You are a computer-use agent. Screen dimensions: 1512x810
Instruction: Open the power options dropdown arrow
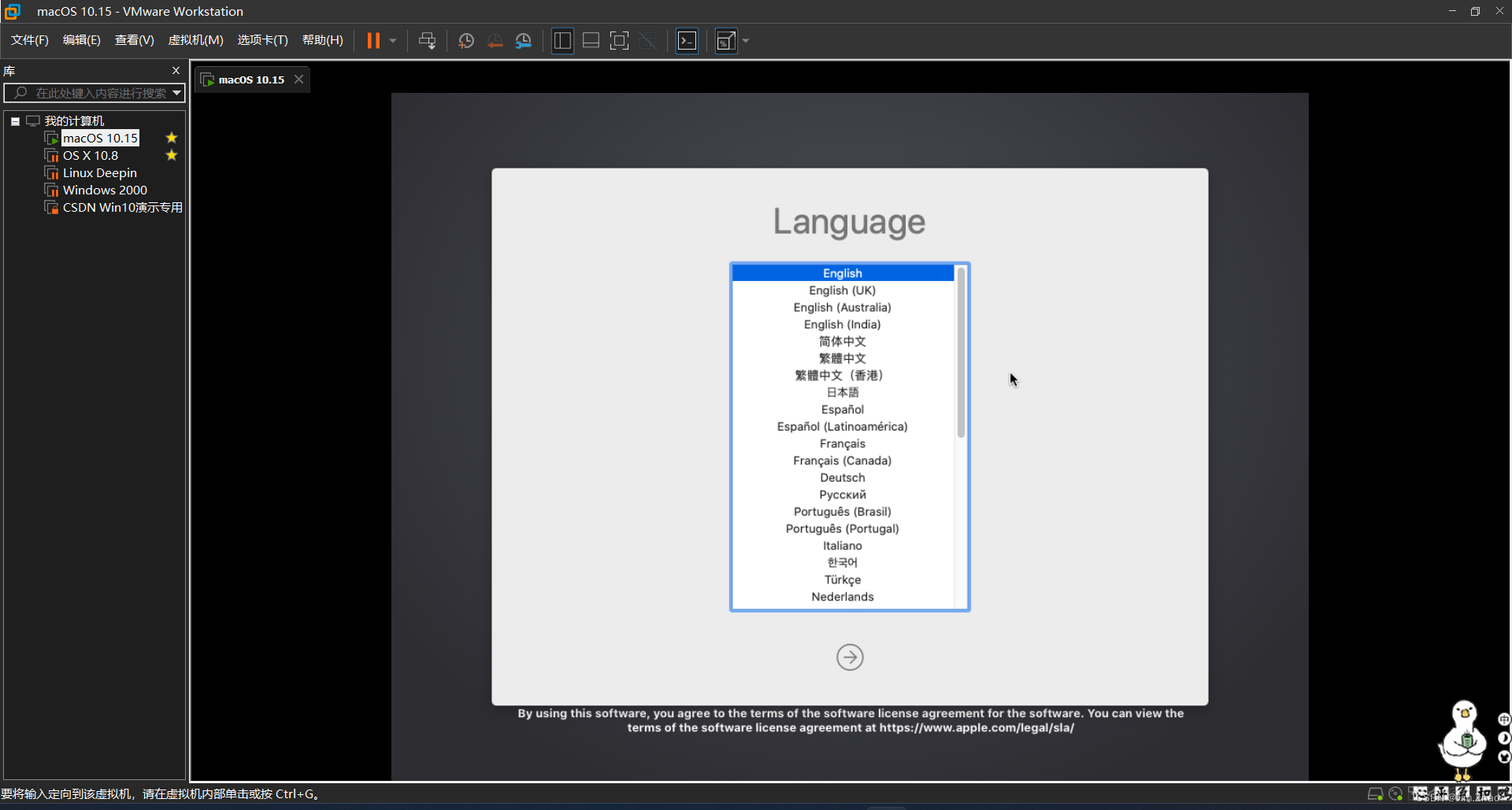click(x=392, y=41)
